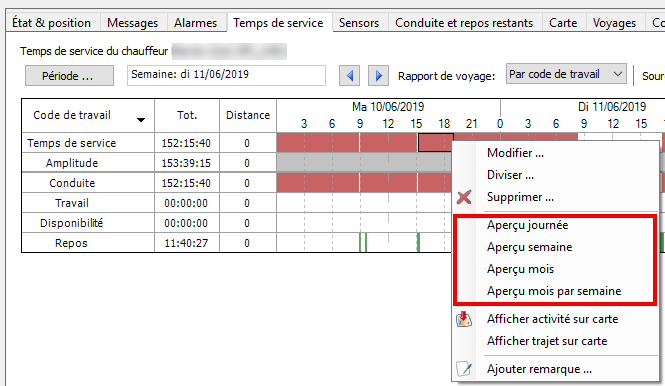Switch to the Messages tab
The height and width of the screenshot is (386, 665).
pyautogui.click(x=132, y=23)
